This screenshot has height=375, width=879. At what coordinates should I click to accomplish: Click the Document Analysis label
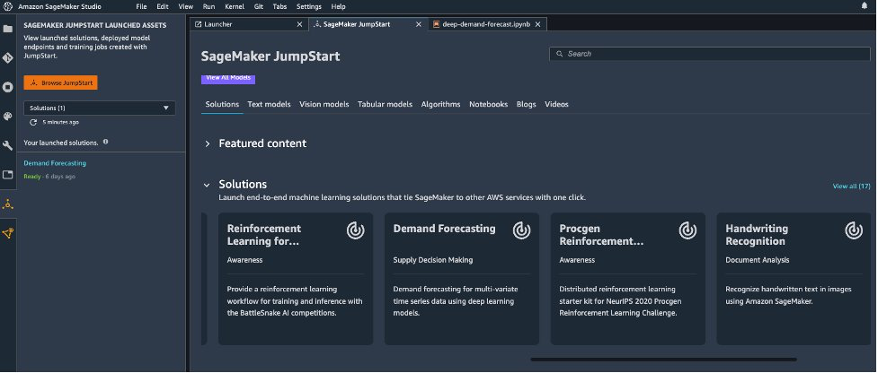[x=757, y=260]
